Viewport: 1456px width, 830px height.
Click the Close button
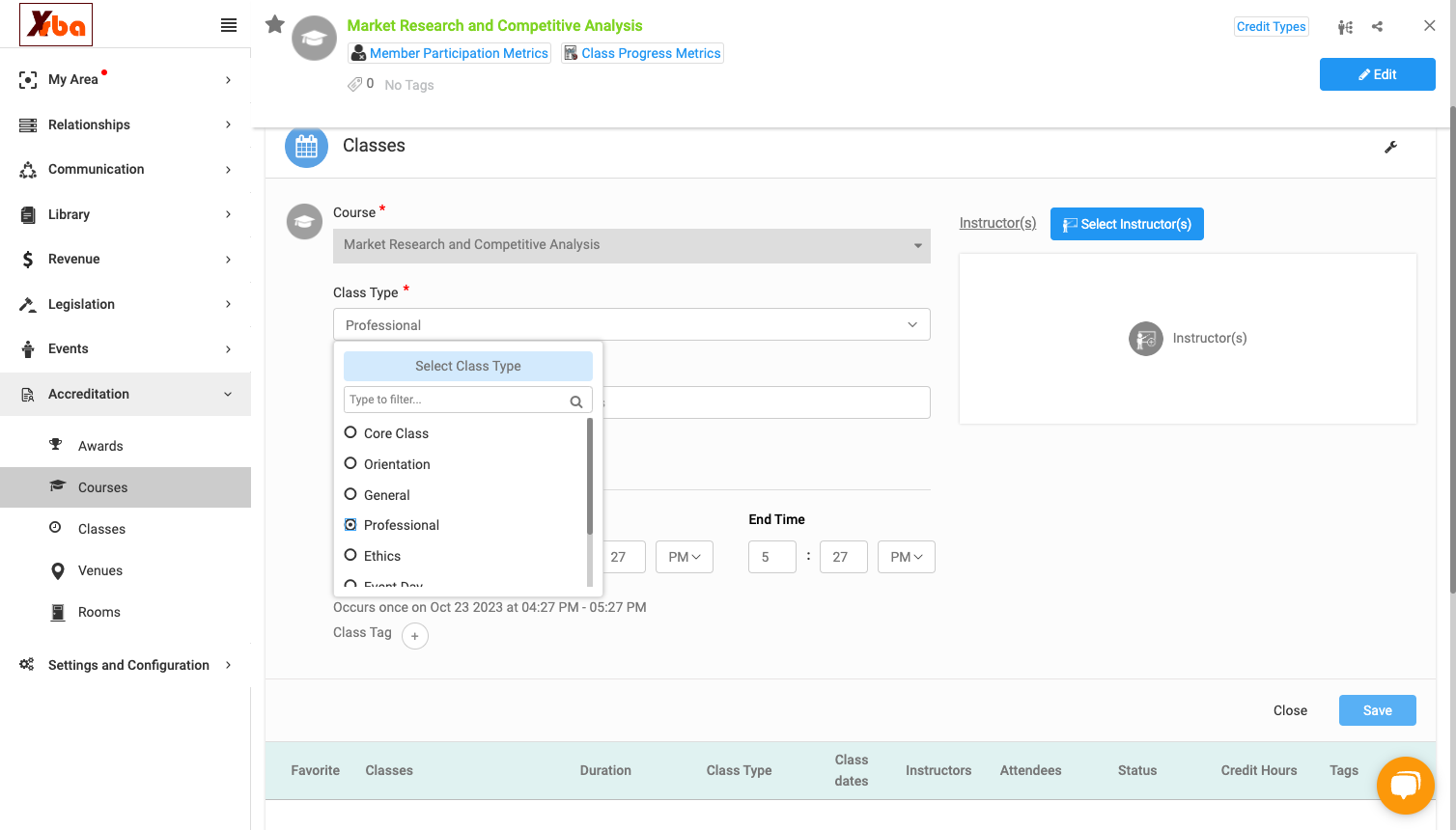click(x=1290, y=710)
